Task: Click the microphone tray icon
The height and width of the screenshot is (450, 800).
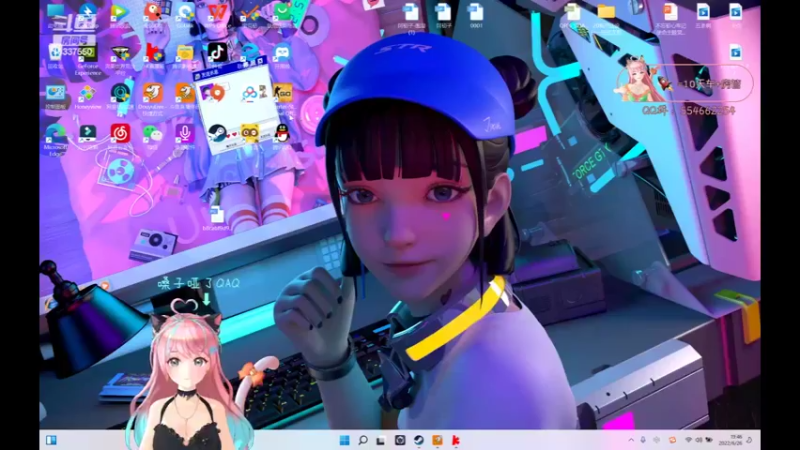Action: coord(643,440)
